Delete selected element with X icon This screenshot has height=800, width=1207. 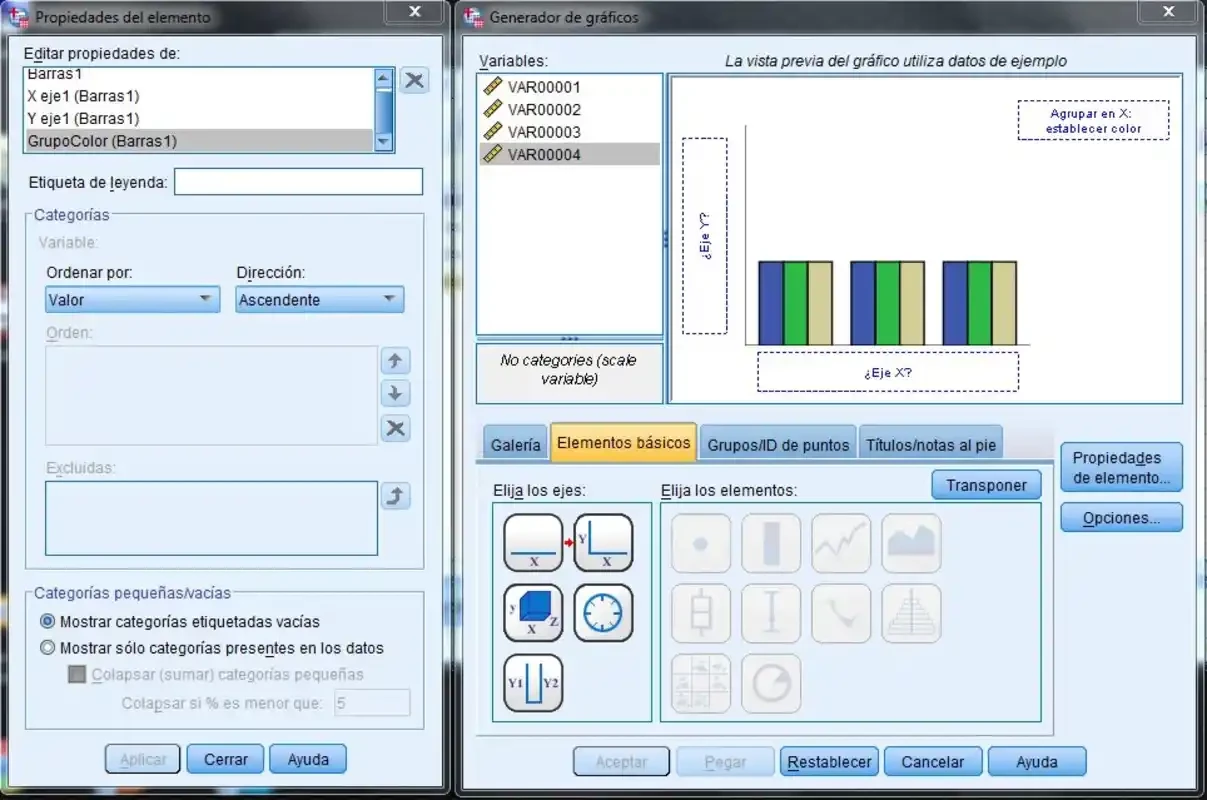point(415,81)
